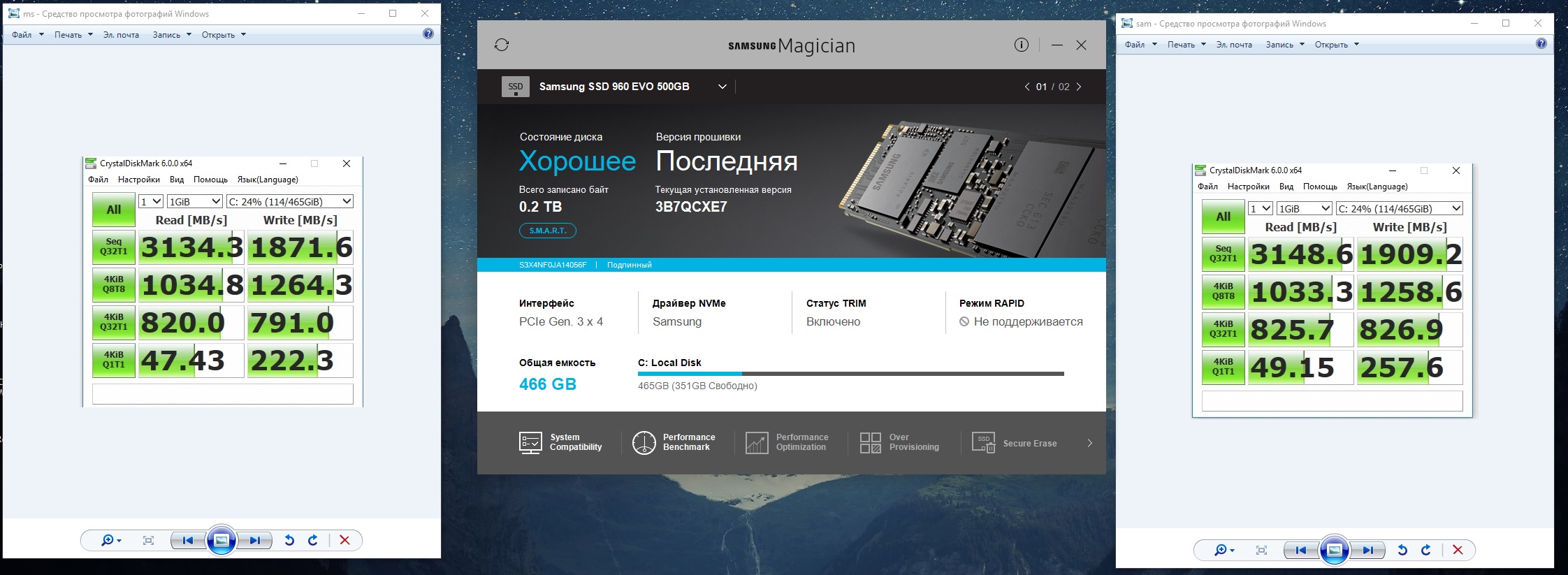The image size is (1568, 575).
Task: Click firmware version '3B7QCXE7'
Action: pyautogui.click(x=691, y=207)
